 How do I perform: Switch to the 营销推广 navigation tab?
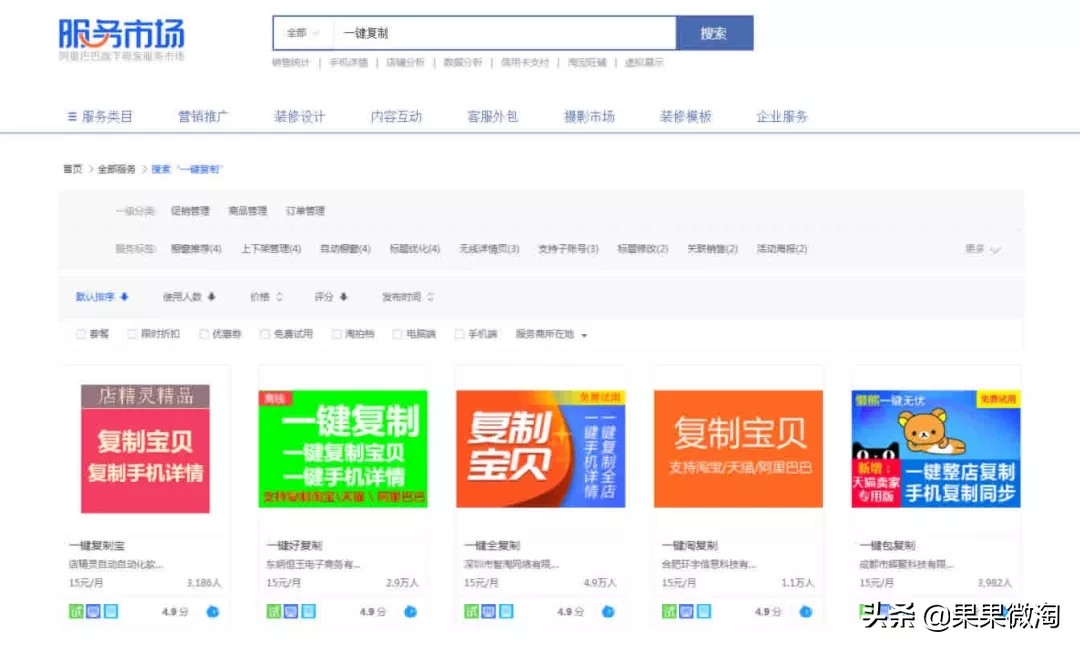tap(202, 115)
